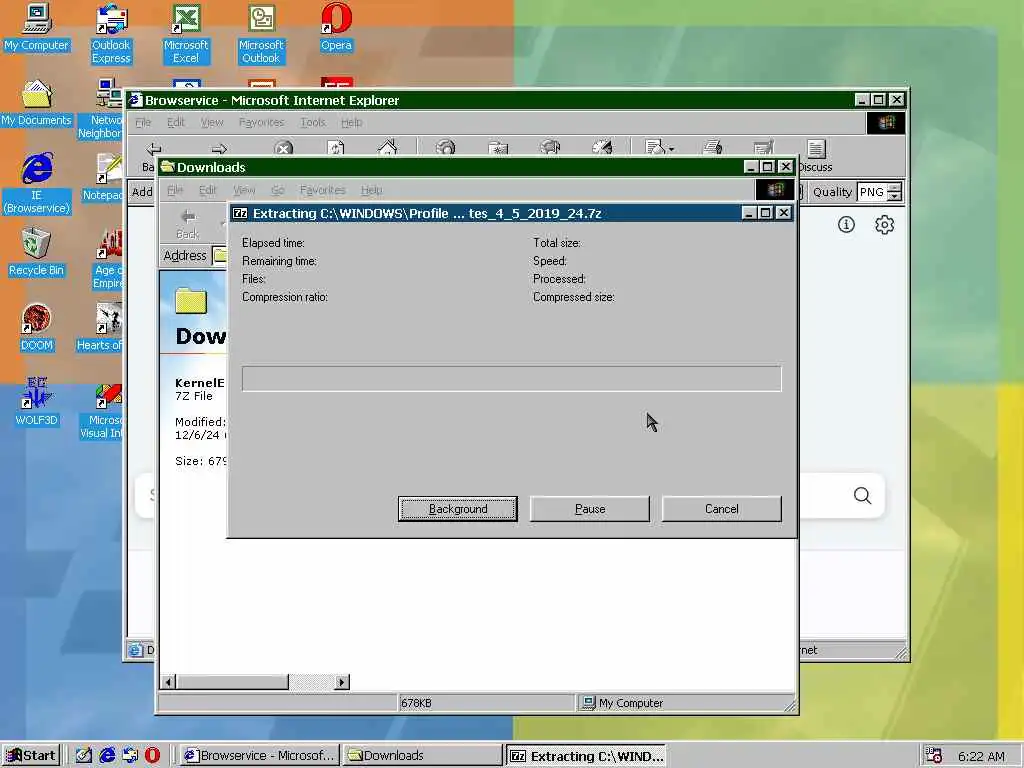Click the 6:22 AM taskbar clock
Viewport: 1024px width, 768px height.
(x=981, y=756)
